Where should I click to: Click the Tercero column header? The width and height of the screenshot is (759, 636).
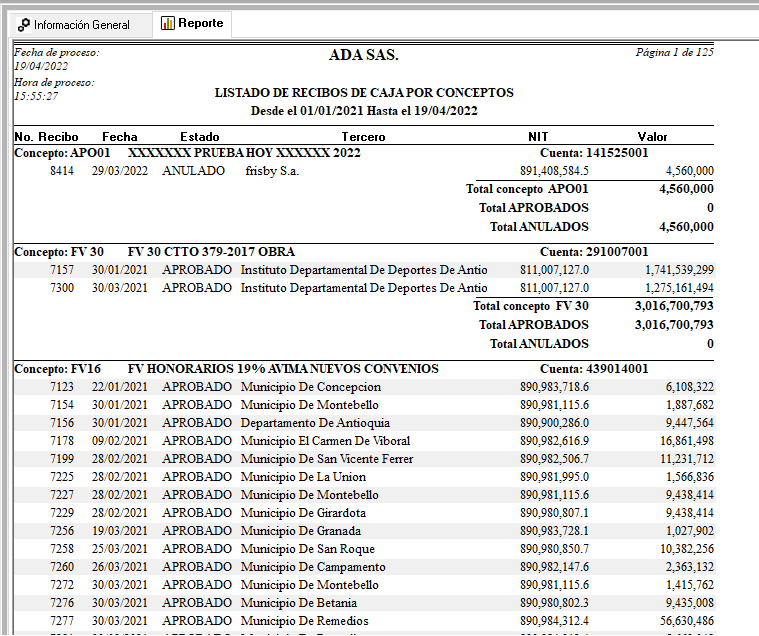[363, 136]
